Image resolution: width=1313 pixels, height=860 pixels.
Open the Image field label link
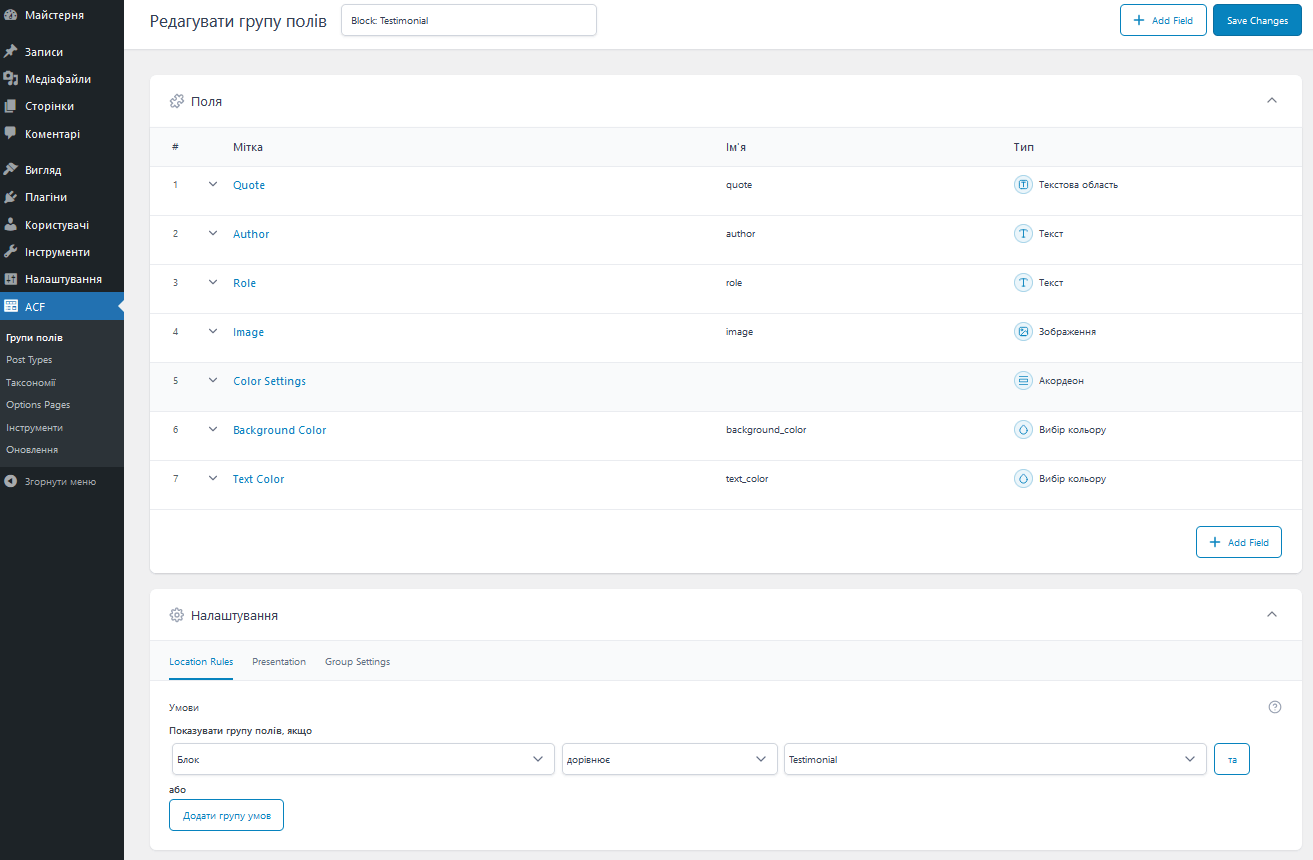pyautogui.click(x=249, y=332)
